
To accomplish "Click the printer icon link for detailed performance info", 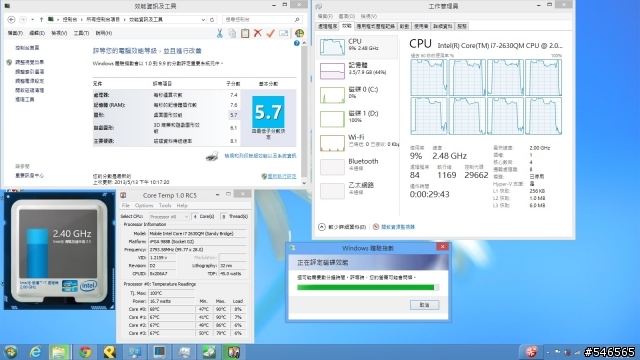I will [x=212, y=156].
